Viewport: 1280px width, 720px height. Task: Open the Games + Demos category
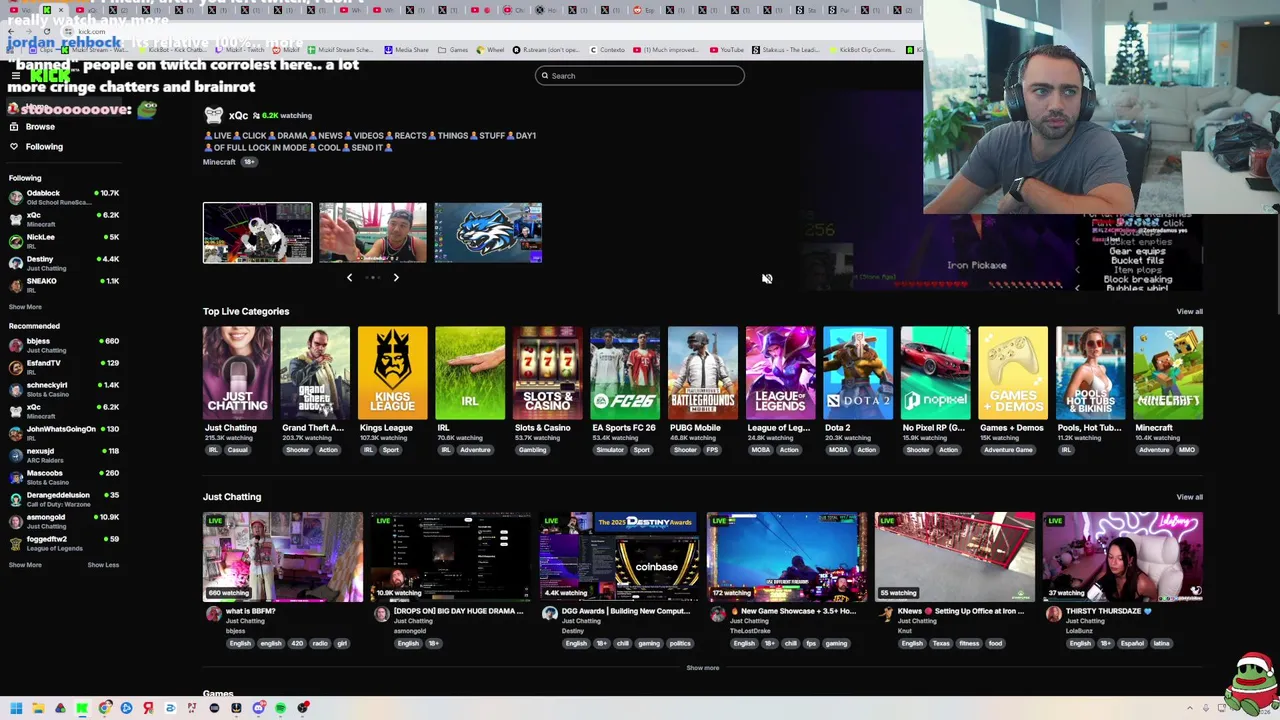(x=1013, y=373)
